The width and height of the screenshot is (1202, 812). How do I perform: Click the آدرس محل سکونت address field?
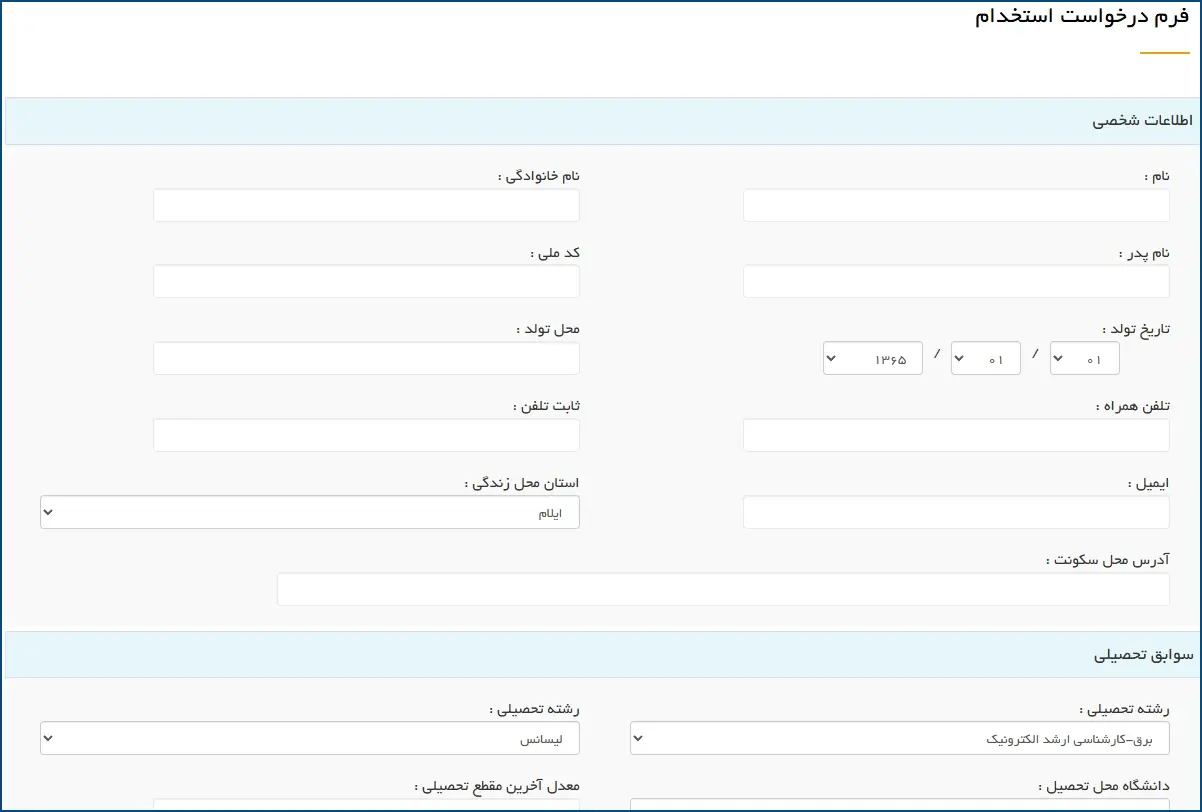point(723,589)
